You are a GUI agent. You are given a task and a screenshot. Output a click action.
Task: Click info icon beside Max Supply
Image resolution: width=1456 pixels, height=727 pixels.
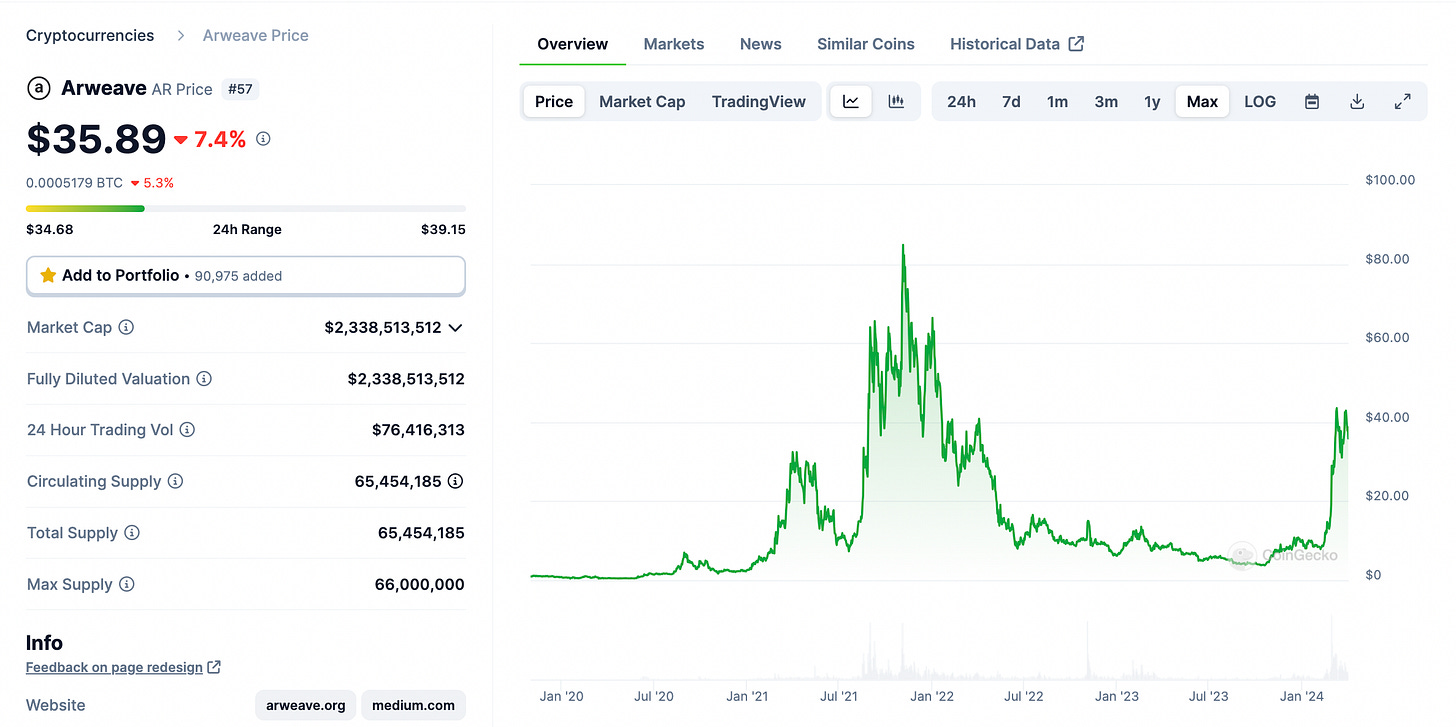(127, 584)
